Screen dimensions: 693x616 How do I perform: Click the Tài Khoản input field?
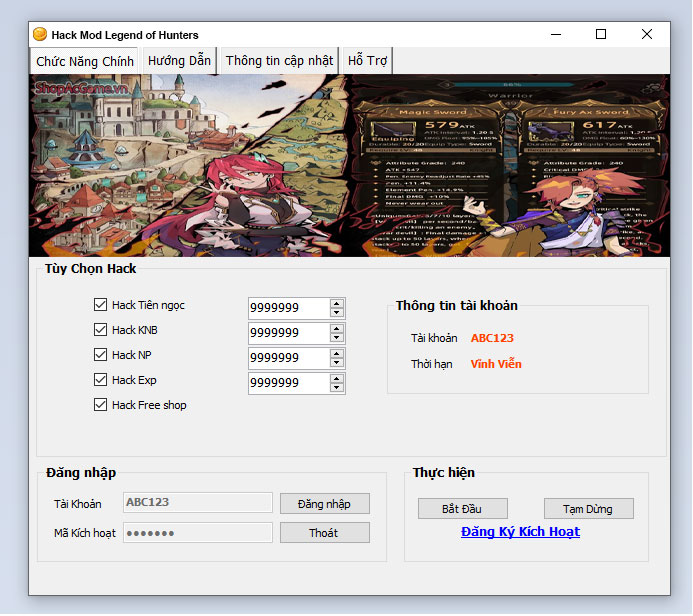click(198, 503)
